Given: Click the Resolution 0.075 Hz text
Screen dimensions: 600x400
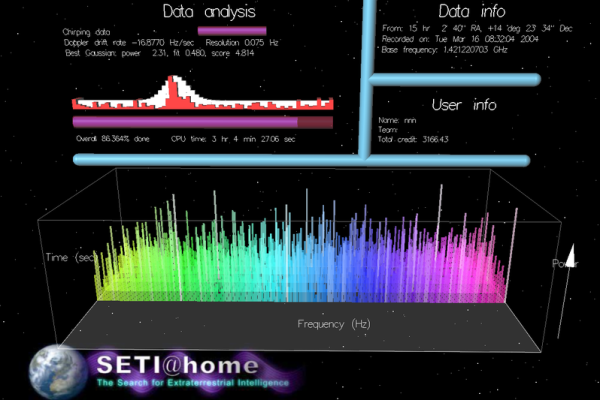Looking at the screenshot, I should point(242,42).
